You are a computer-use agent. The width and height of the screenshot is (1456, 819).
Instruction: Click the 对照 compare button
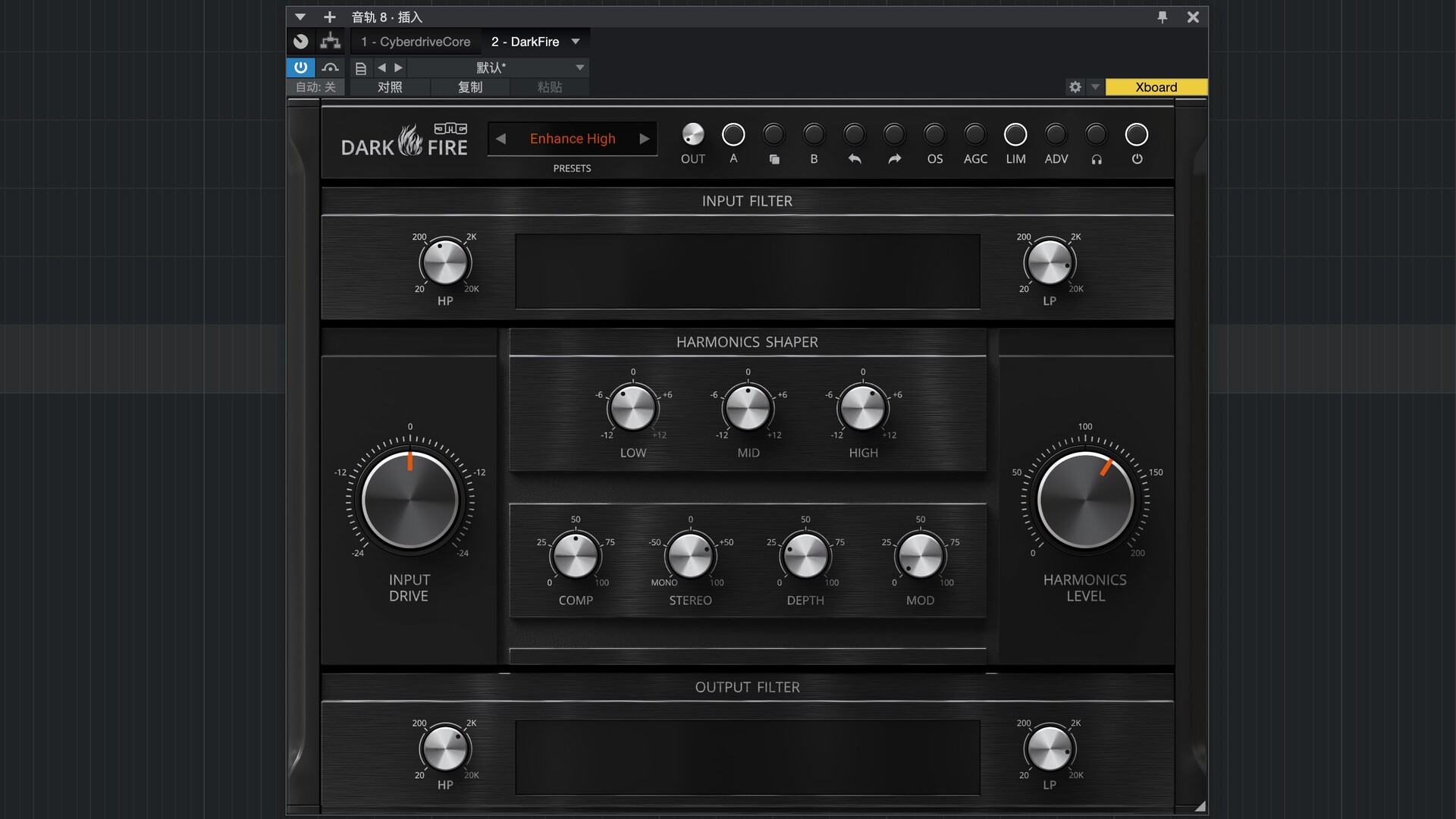(x=390, y=87)
